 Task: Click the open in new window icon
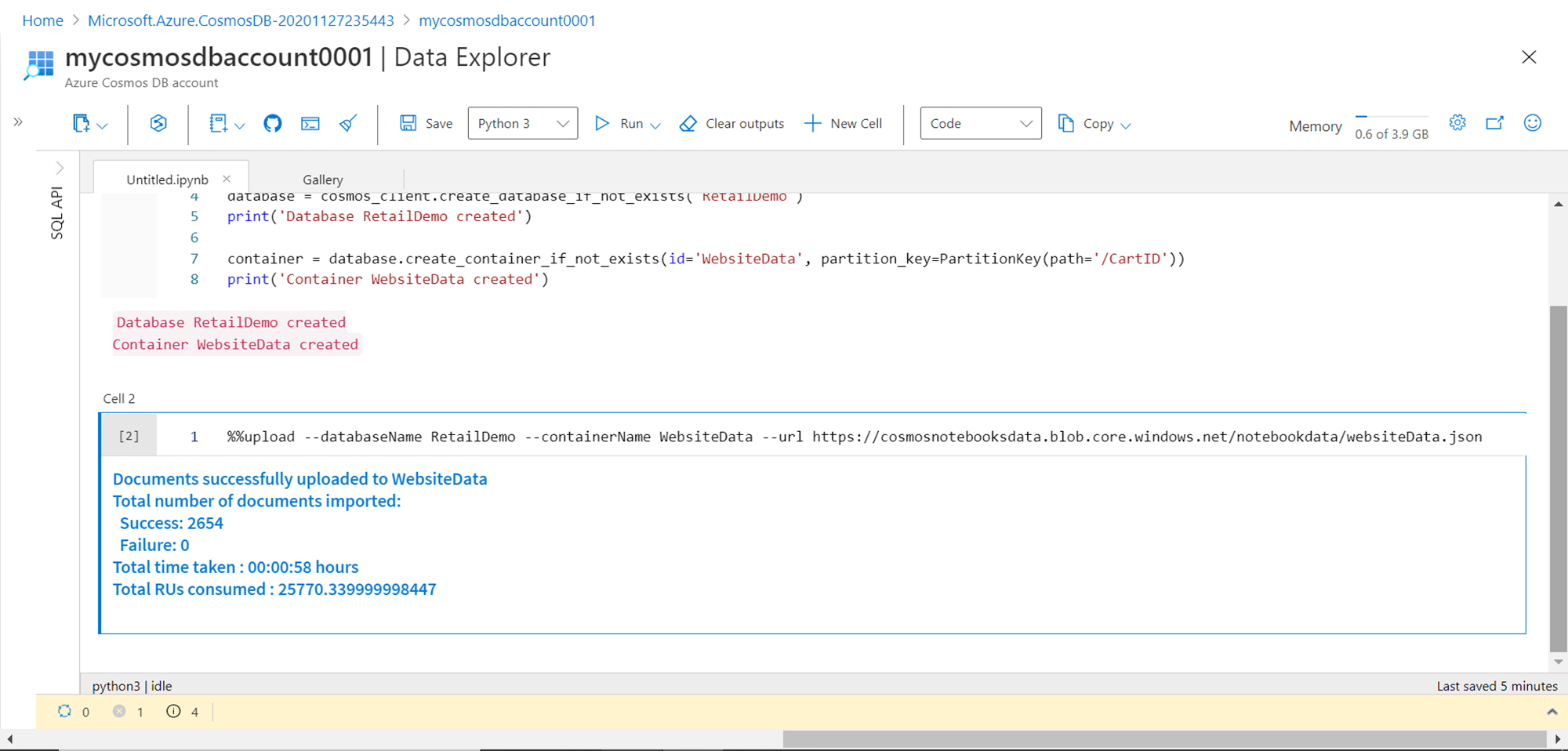click(1495, 122)
